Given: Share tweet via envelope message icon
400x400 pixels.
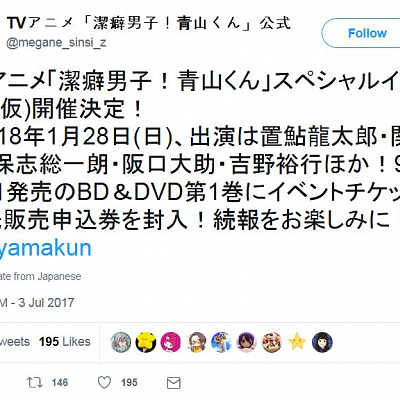Looking at the screenshot, I should [174, 383].
